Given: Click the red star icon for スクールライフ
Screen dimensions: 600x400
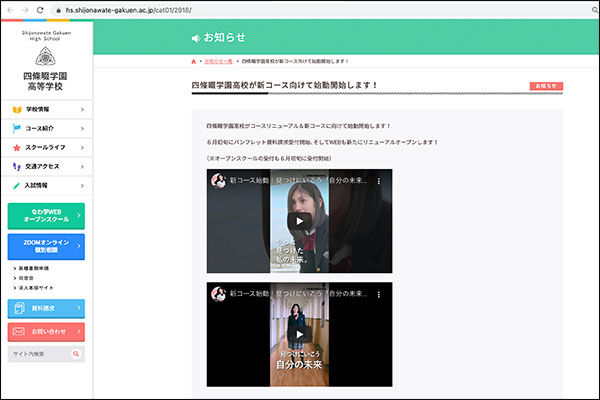Looking at the screenshot, I should click(x=16, y=148).
